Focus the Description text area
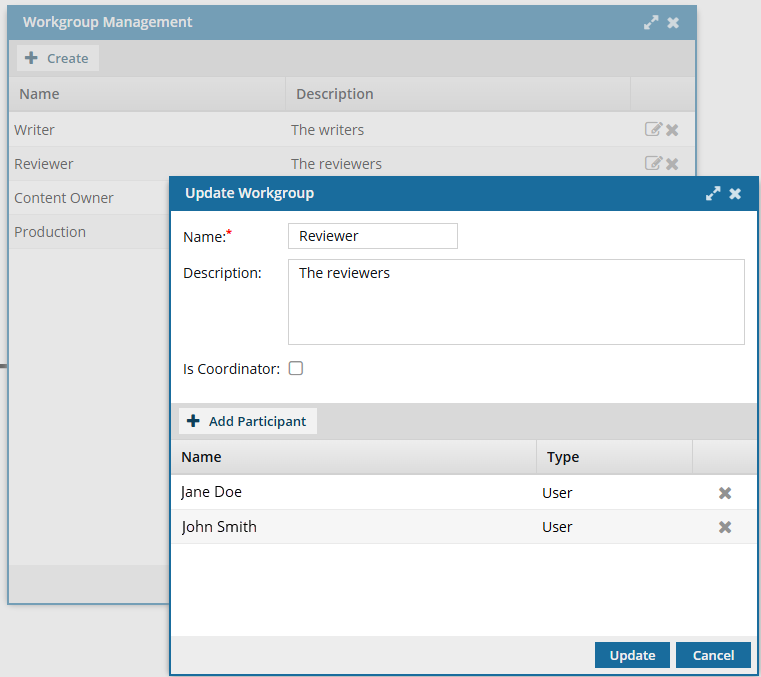The height and width of the screenshot is (677, 761). click(515, 302)
